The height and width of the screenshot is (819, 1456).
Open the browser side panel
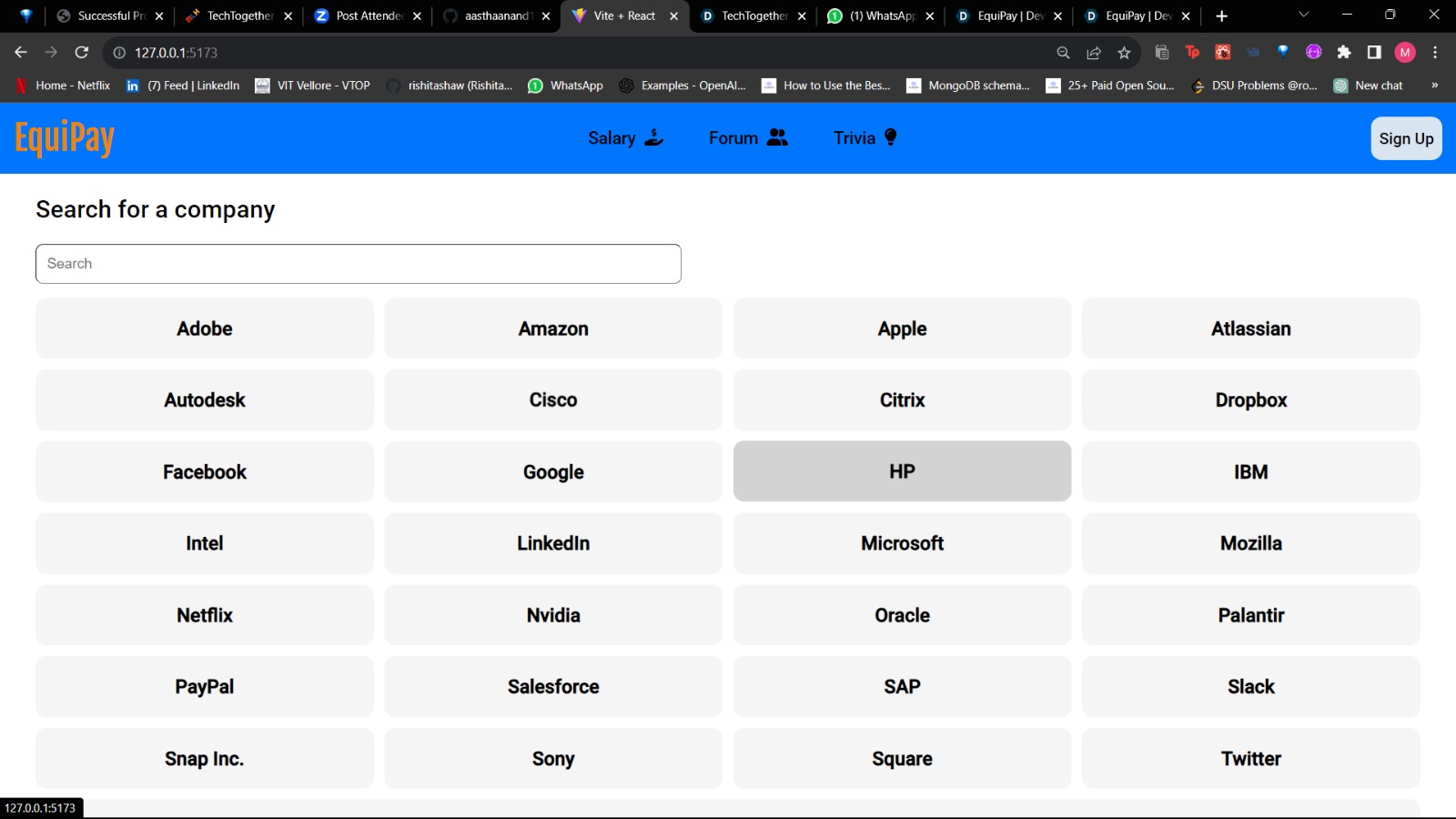point(1374,53)
